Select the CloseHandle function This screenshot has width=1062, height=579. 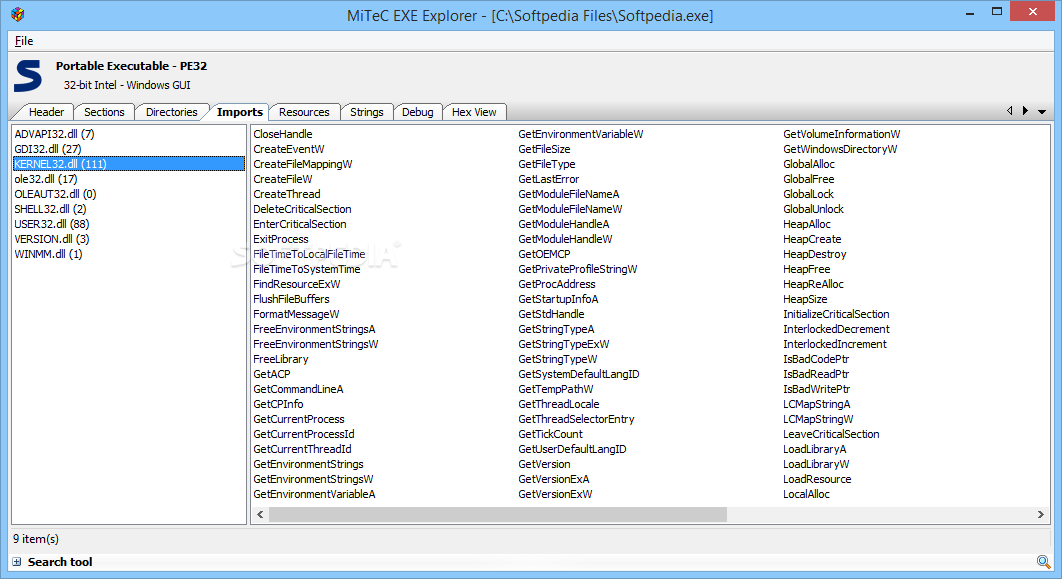[283, 134]
